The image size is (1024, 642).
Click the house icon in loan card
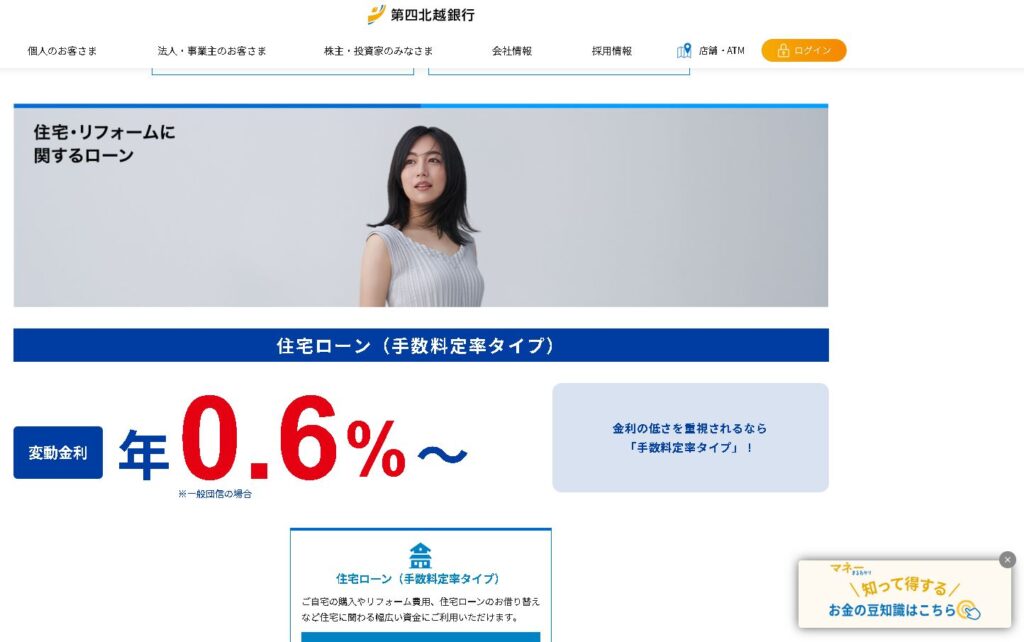click(420, 556)
